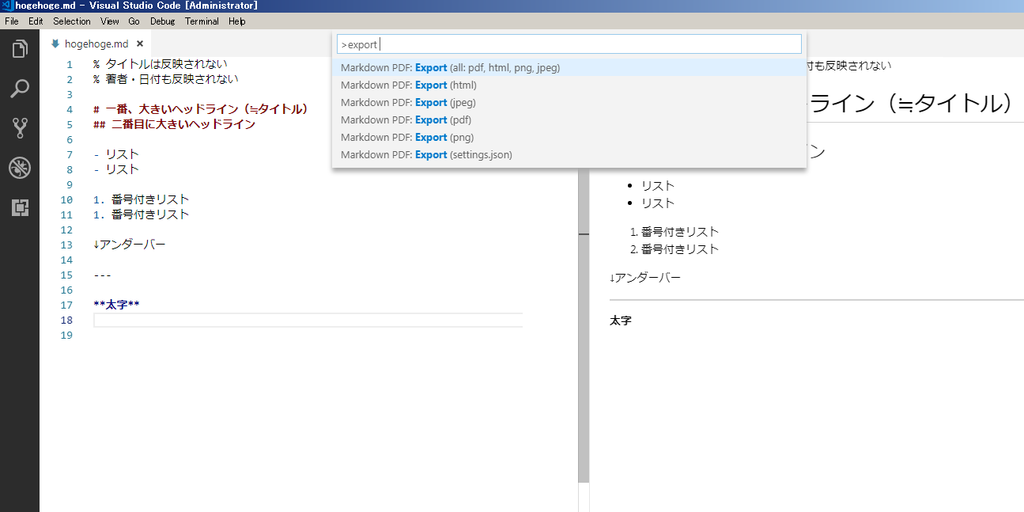Viewport: 1024px width, 512px height.
Task: Click the VS Code logo in the title bar
Action: click(x=7, y=6)
